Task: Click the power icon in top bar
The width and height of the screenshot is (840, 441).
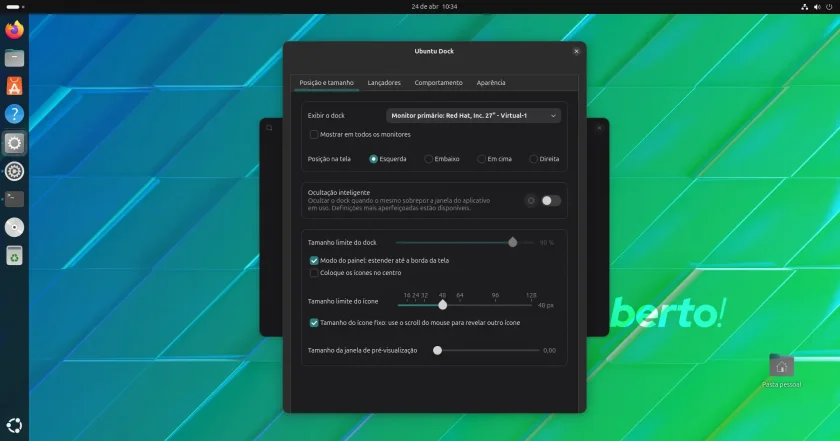Action: pos(829,7)
